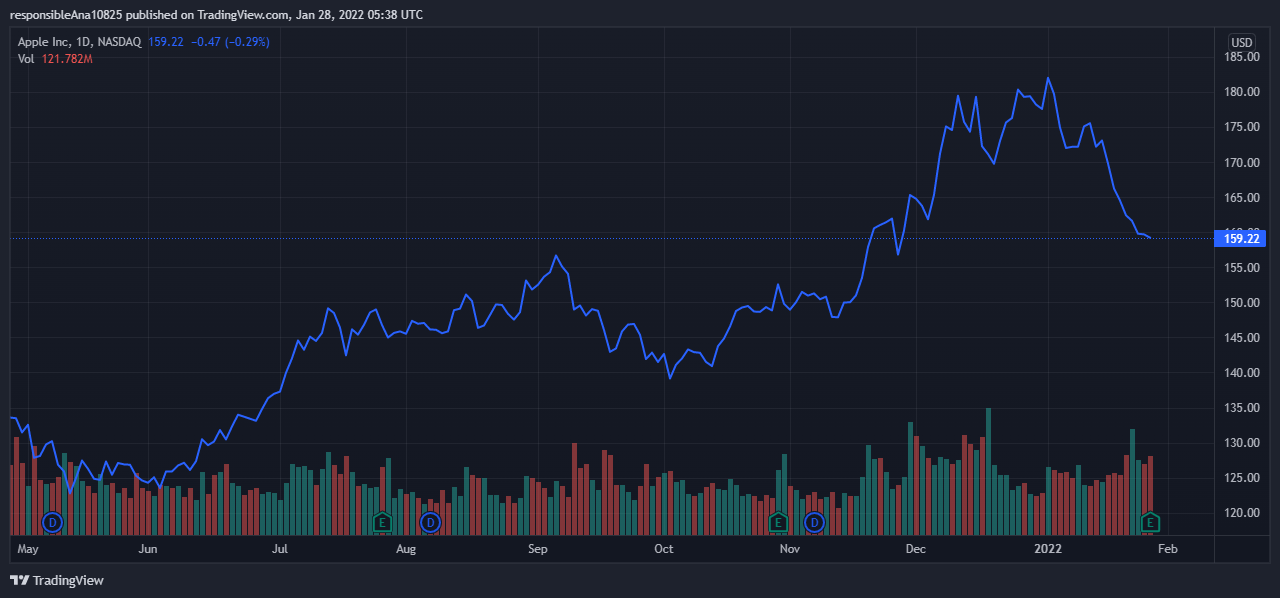1280x598 pixels.
Task: Click the blue 159.22 current price tag
Action: 1240,238
